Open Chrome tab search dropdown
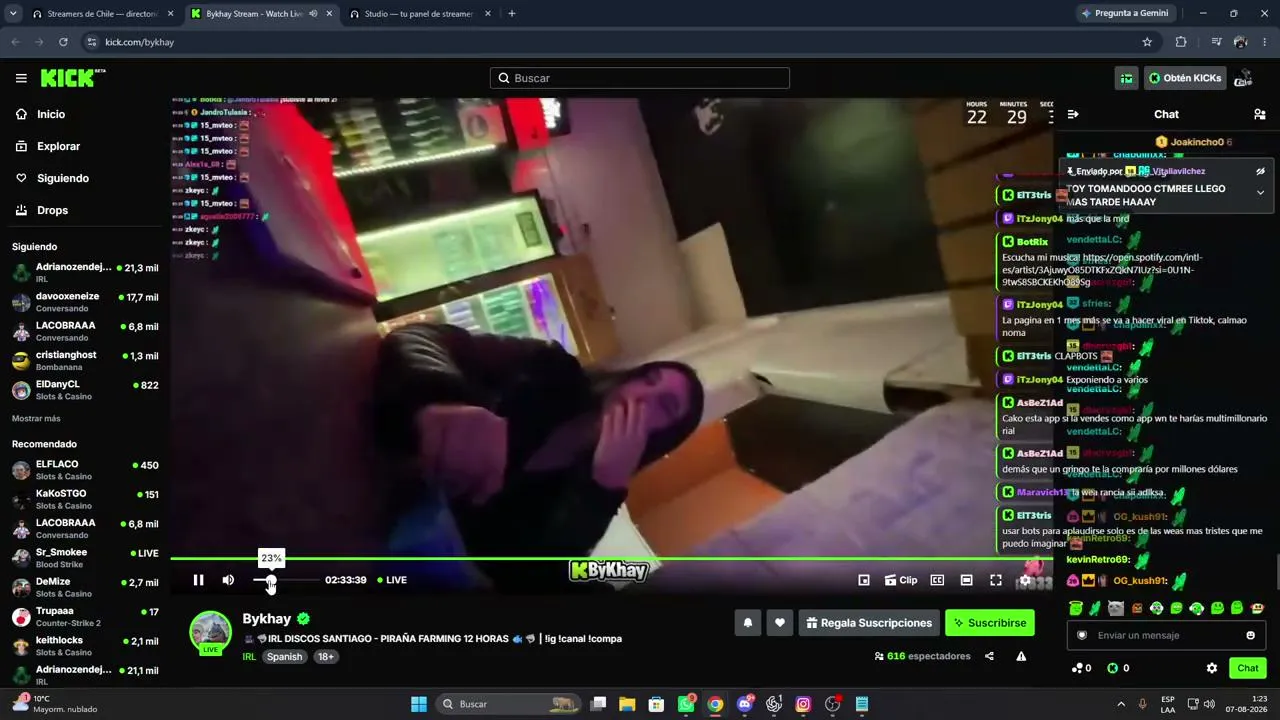 [13, 14]
